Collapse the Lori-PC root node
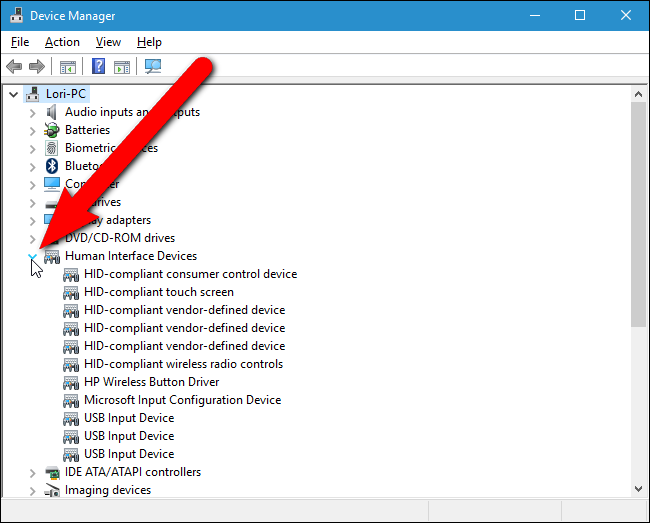 [x=13, y=94]
